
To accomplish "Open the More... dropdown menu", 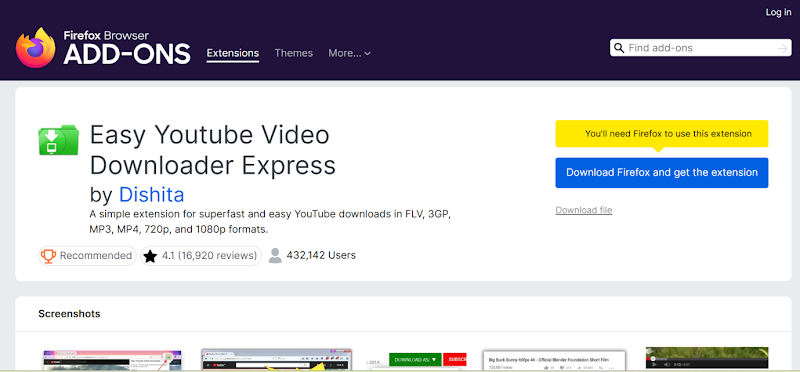I will pos(349,53).
